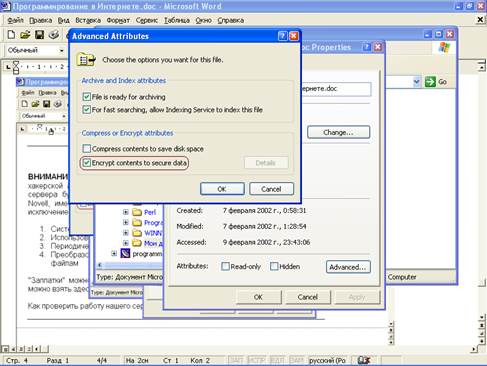Click the New document icon in Word toolbar
487x366 pixels.
tap(11, 34)
